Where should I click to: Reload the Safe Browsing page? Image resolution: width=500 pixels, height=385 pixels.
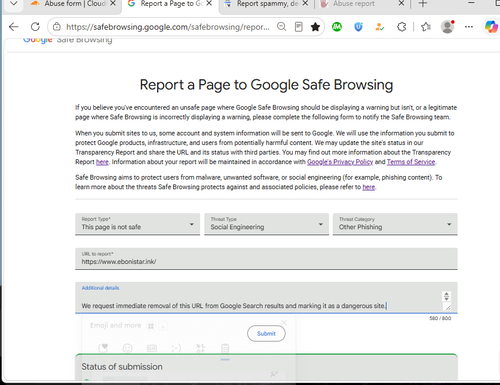pos(35,27)
